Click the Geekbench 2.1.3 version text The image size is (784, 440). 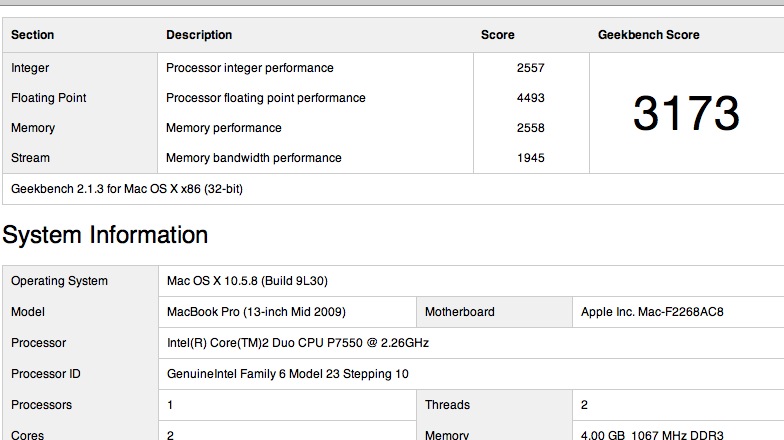point(126,189)
